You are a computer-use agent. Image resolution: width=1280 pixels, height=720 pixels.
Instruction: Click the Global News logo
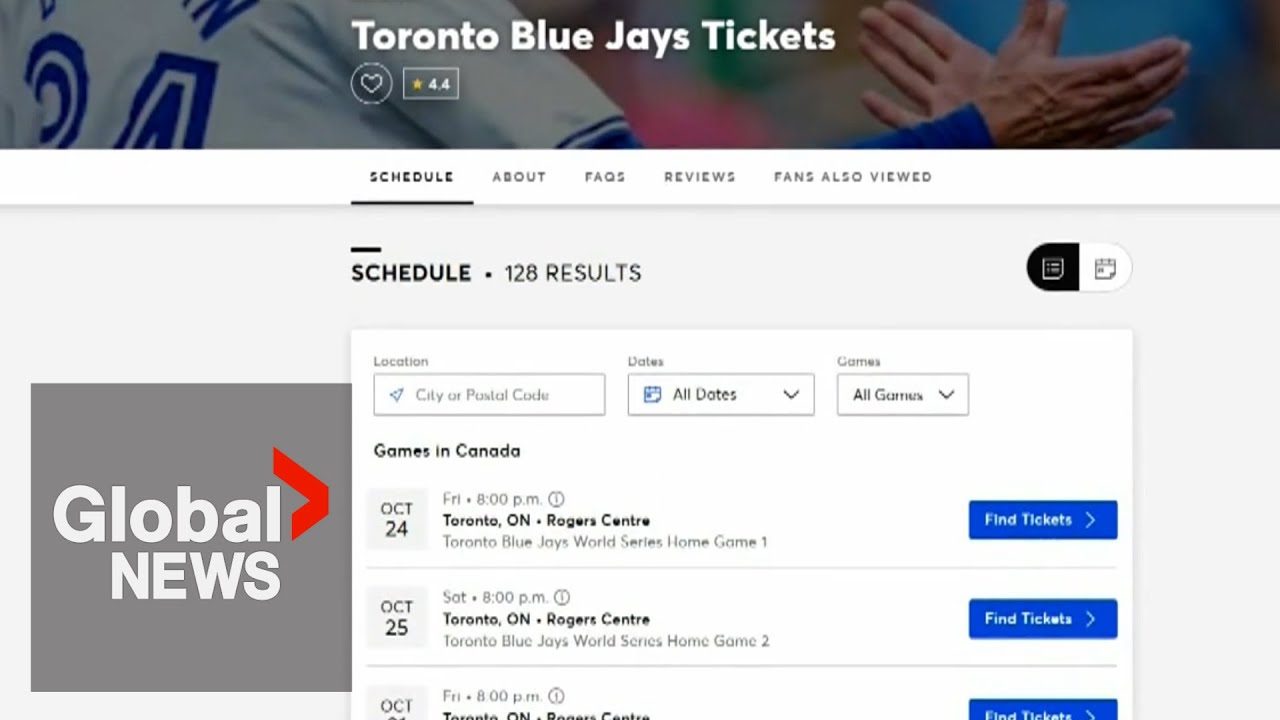click(x=190, y=537)
